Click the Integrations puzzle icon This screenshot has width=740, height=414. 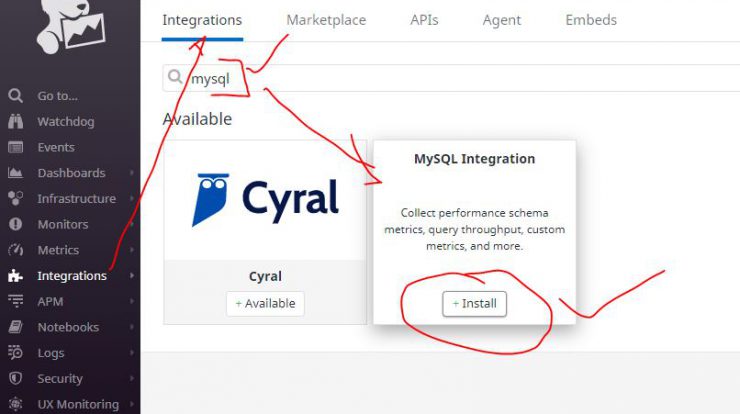(x=15, y=276)
